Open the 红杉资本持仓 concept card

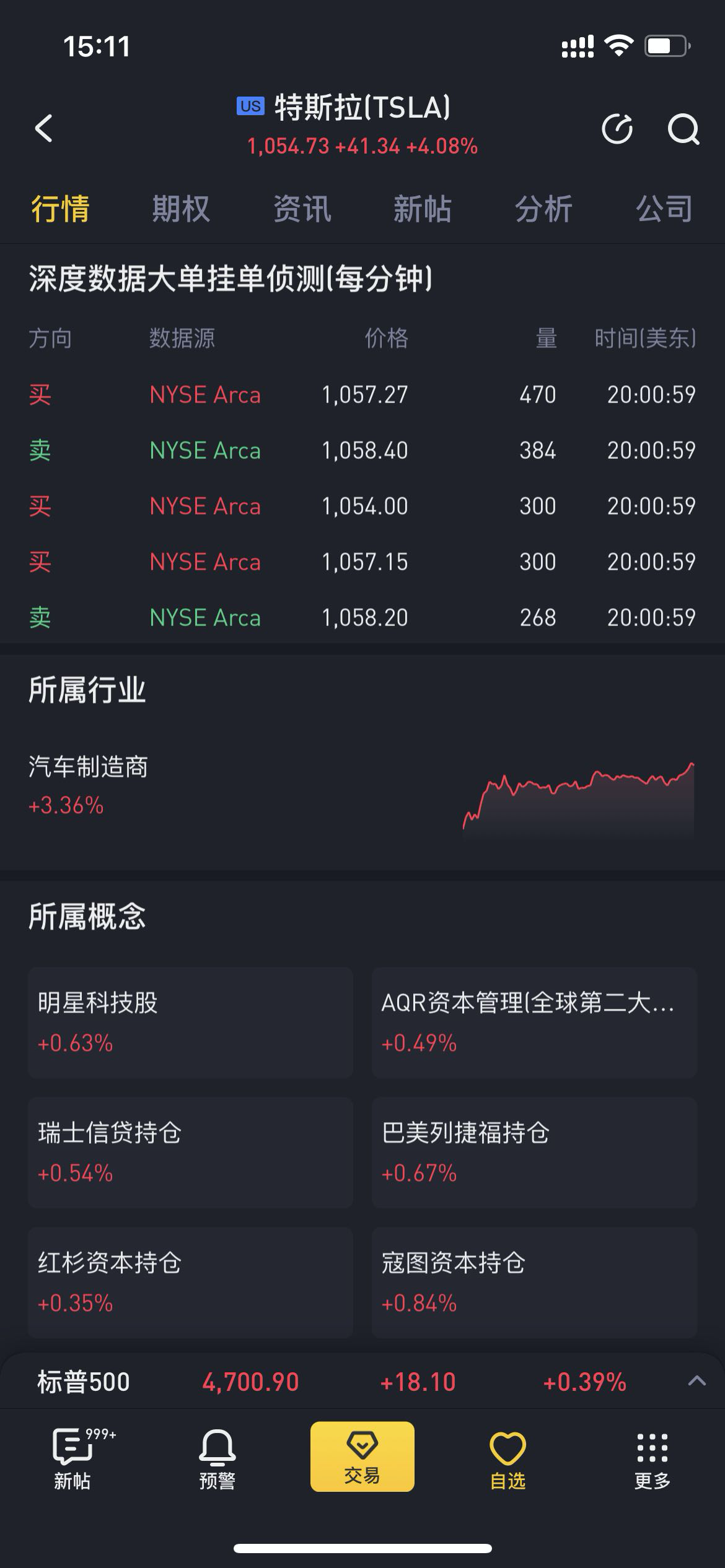[190, 1283]
